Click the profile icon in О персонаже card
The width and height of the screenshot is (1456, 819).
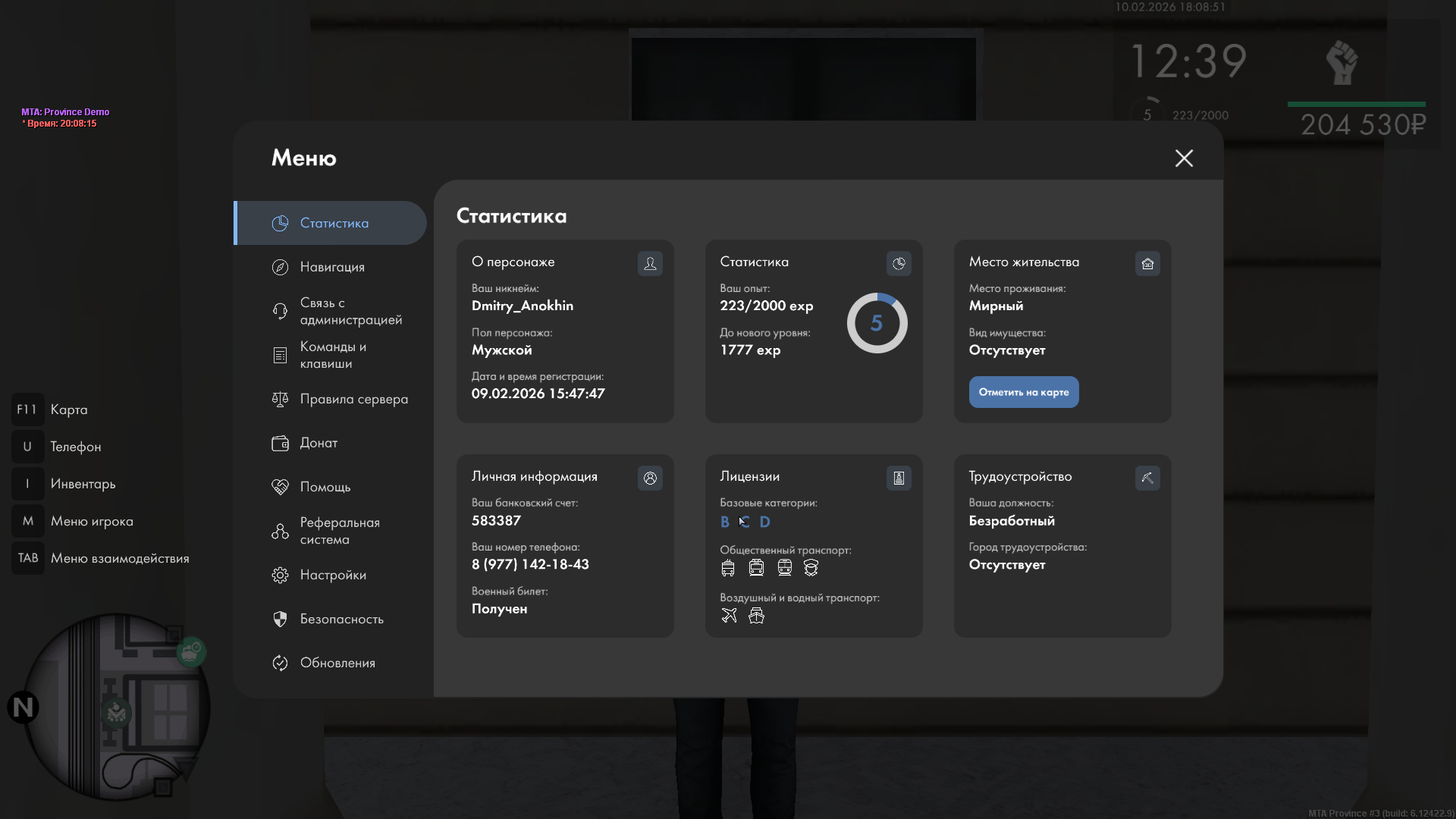(x=650, y=263)
